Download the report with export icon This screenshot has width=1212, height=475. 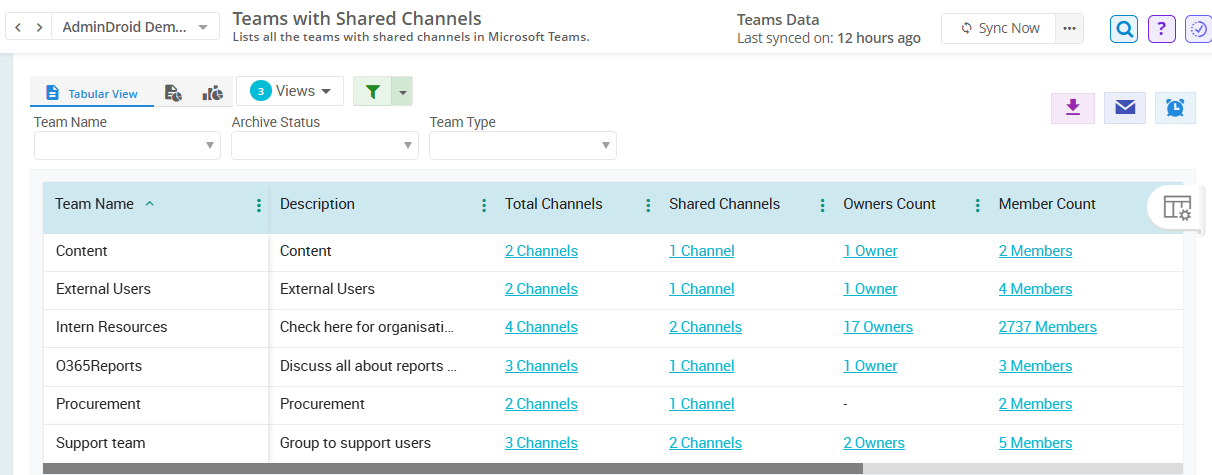pos(1073,108)
